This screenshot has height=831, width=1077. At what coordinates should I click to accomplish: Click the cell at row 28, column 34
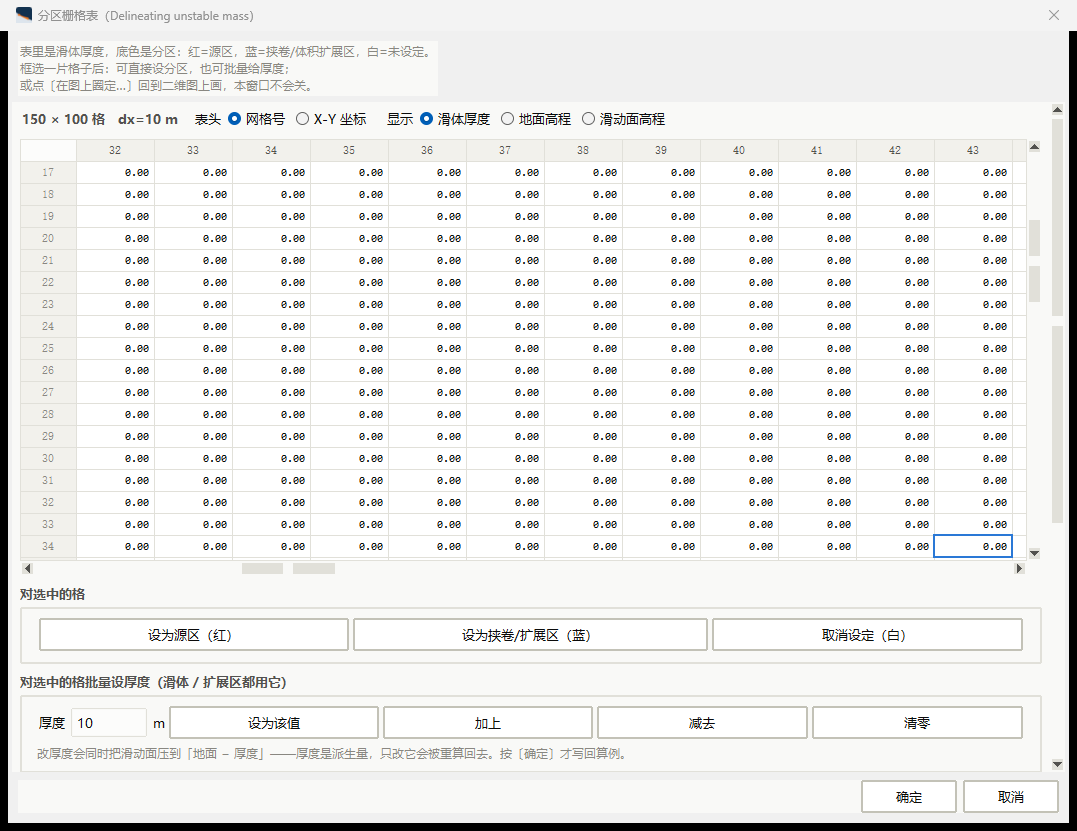coord(271,414)
